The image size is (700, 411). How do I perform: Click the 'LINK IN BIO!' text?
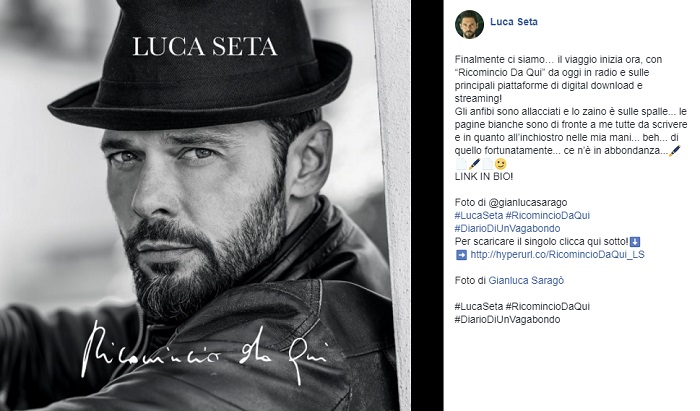484,177
